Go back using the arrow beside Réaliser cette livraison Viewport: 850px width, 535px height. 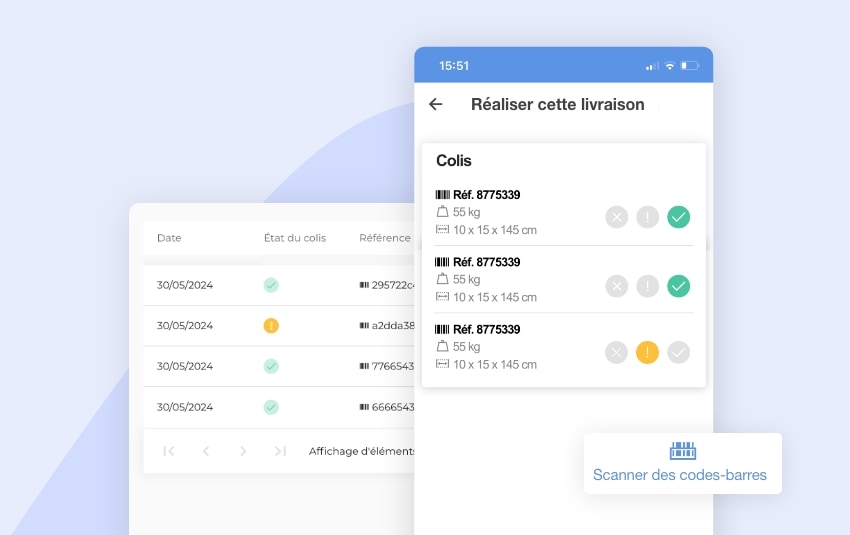pos(435,104)
